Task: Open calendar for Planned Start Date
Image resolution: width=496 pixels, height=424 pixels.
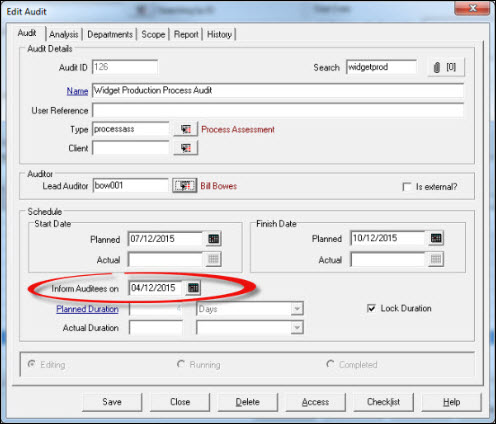Action: pos(213,239)
